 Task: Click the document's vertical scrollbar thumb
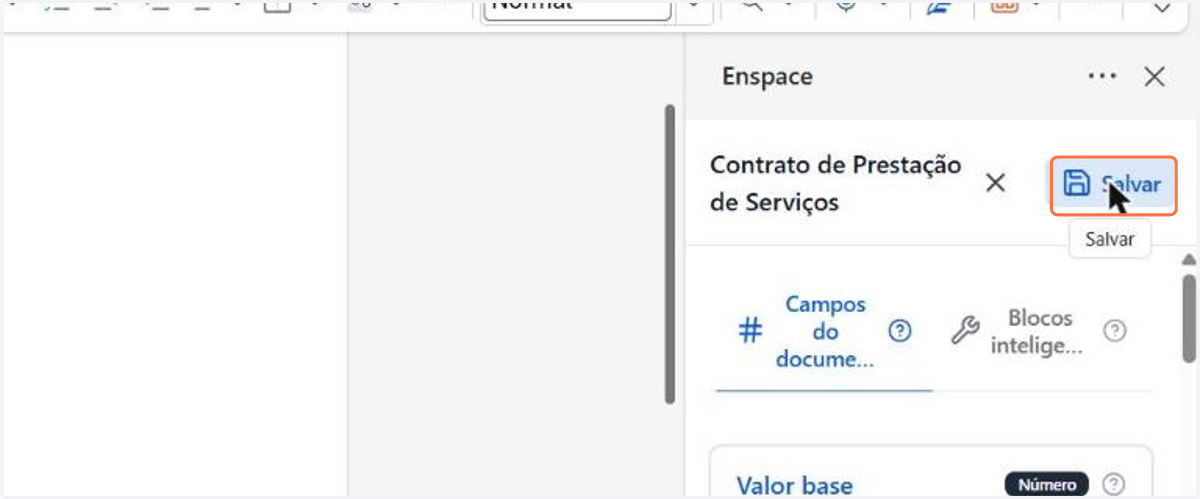pyautogui.click(x=670, y=254)
